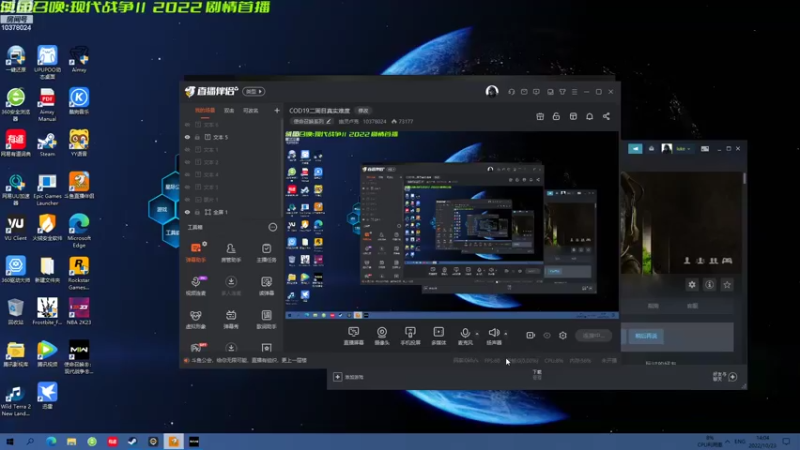Toggle the preview eye icon beside settings gear
800x450 pixels.
coord(547,335)
